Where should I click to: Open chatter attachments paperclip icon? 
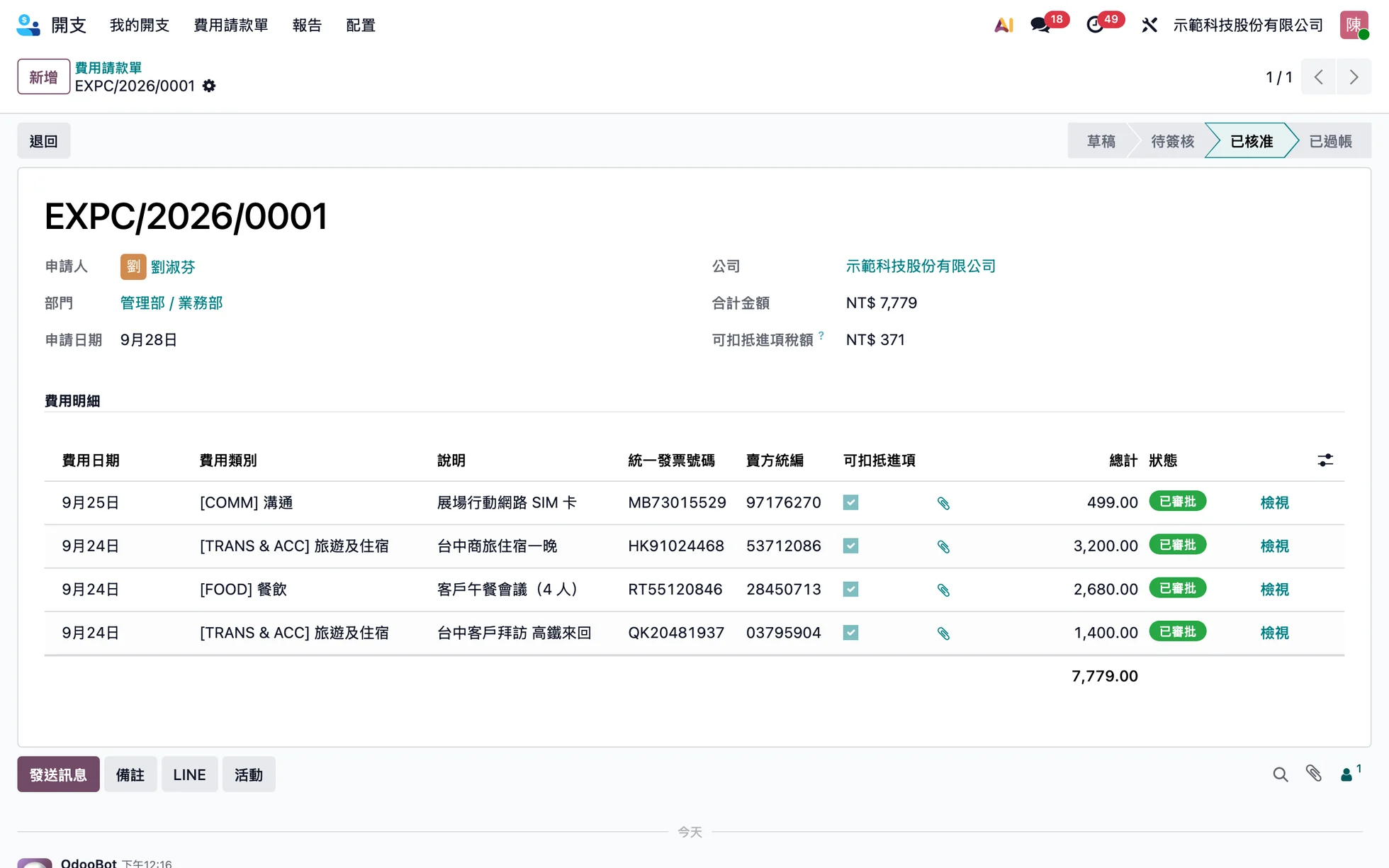(x=1313, y=774)
